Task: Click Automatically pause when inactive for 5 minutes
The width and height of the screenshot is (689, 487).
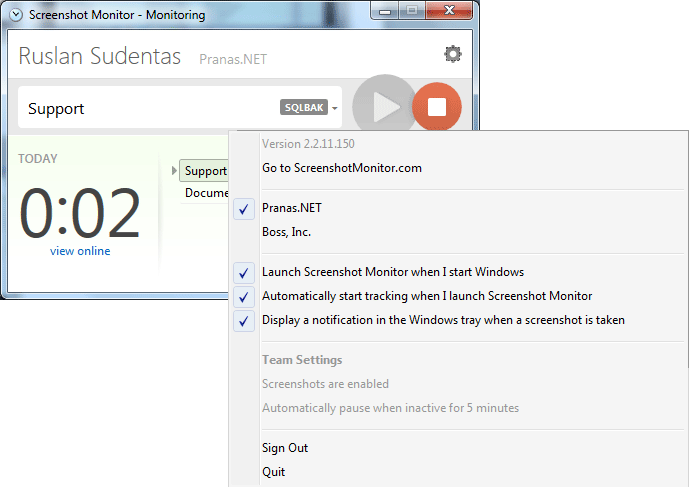Action: tap(390, 408)
